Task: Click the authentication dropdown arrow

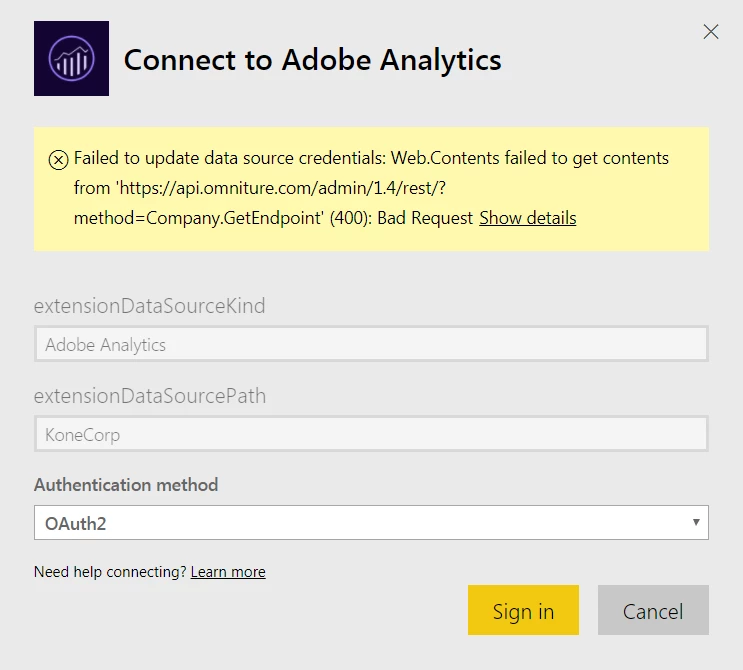Action: [695, 522]
